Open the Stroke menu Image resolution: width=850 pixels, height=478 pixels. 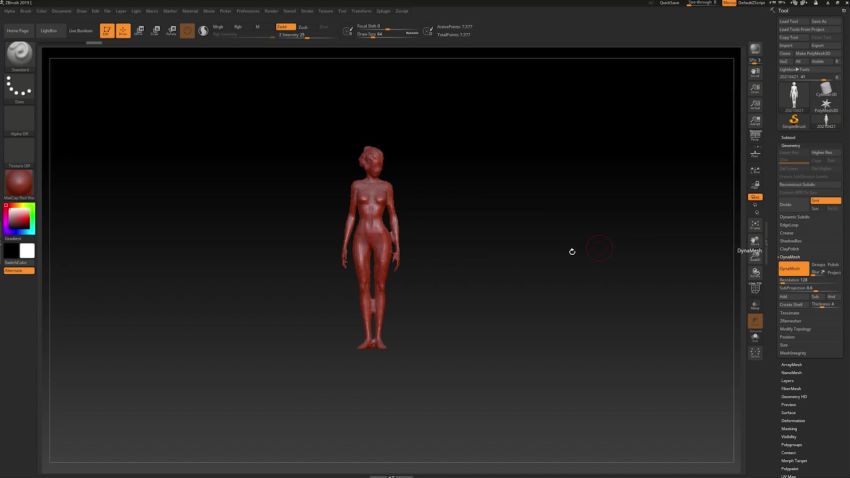[307, 11]
